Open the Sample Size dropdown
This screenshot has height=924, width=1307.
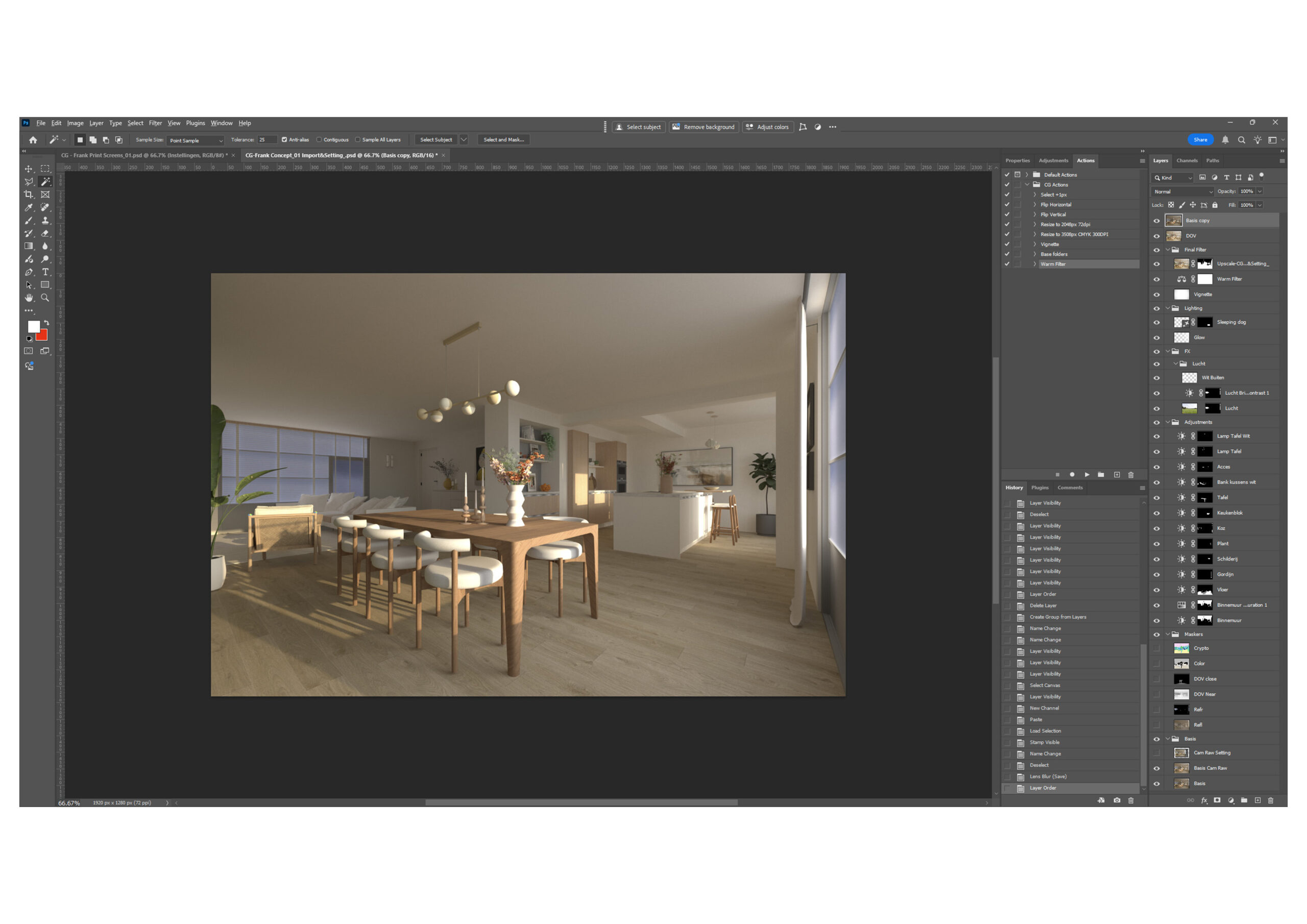click(195, 140)
